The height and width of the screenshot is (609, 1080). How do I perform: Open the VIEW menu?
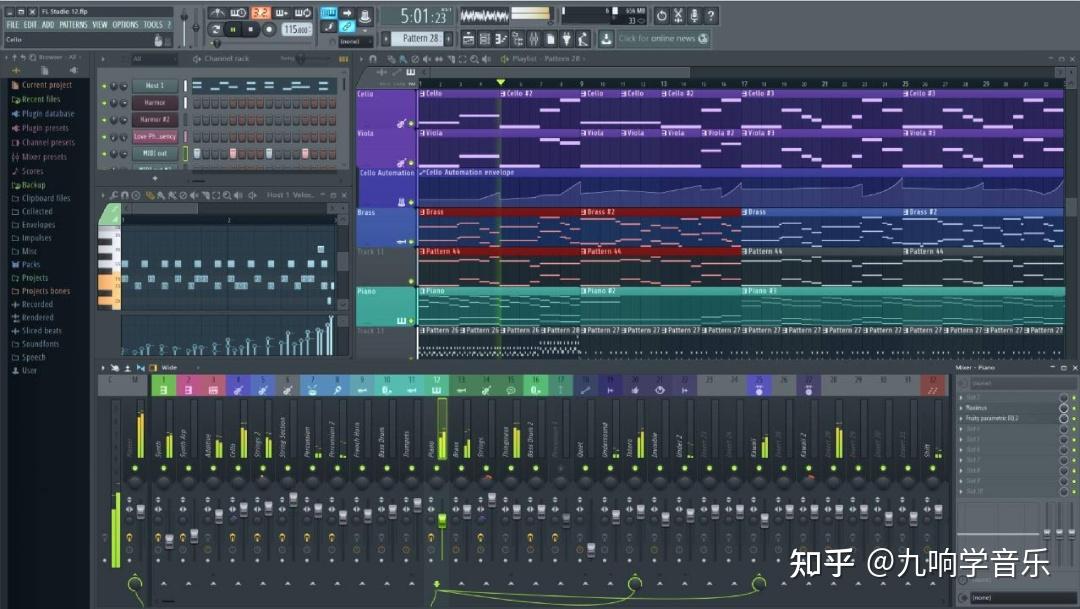(98, 25)
